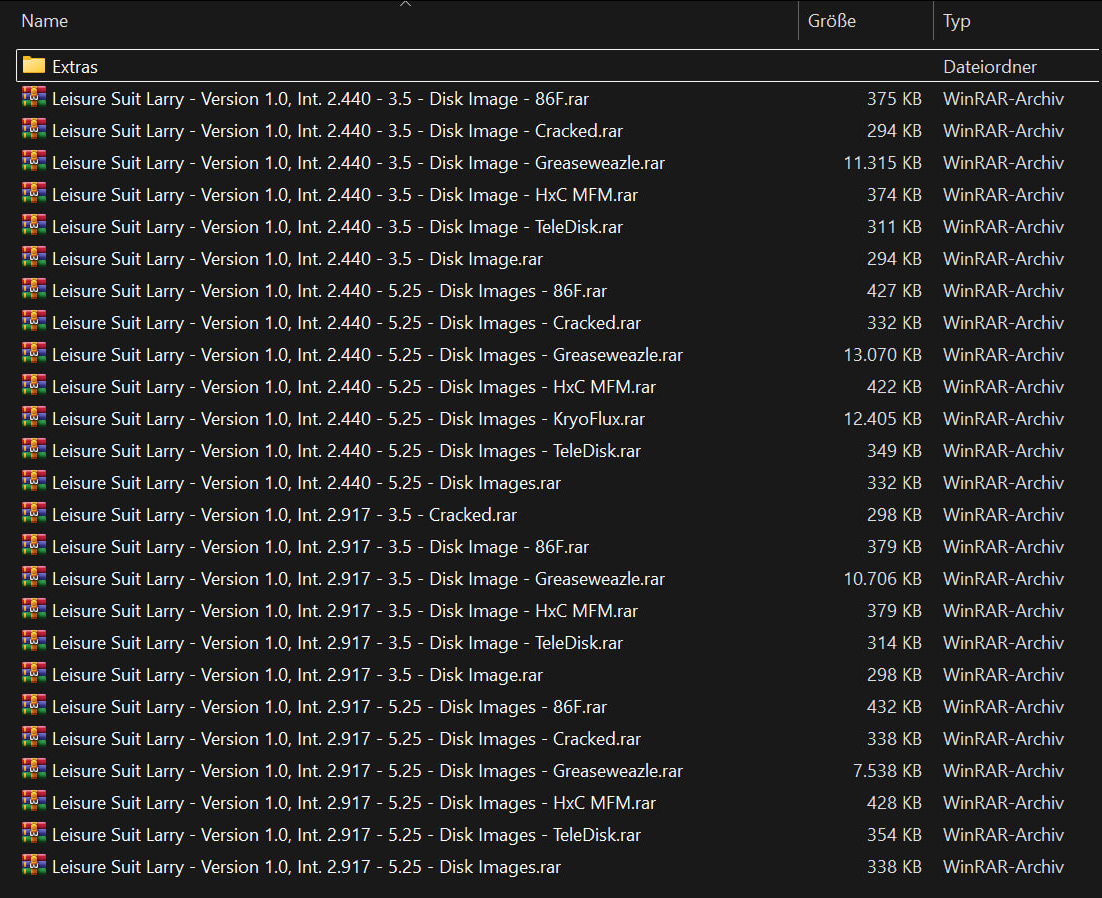Screen dimensions: 1102x898
Task: Click WinRAR icon of Int. 2.917 3.5 Disk Image.rar
Action: tap(34, 673)
